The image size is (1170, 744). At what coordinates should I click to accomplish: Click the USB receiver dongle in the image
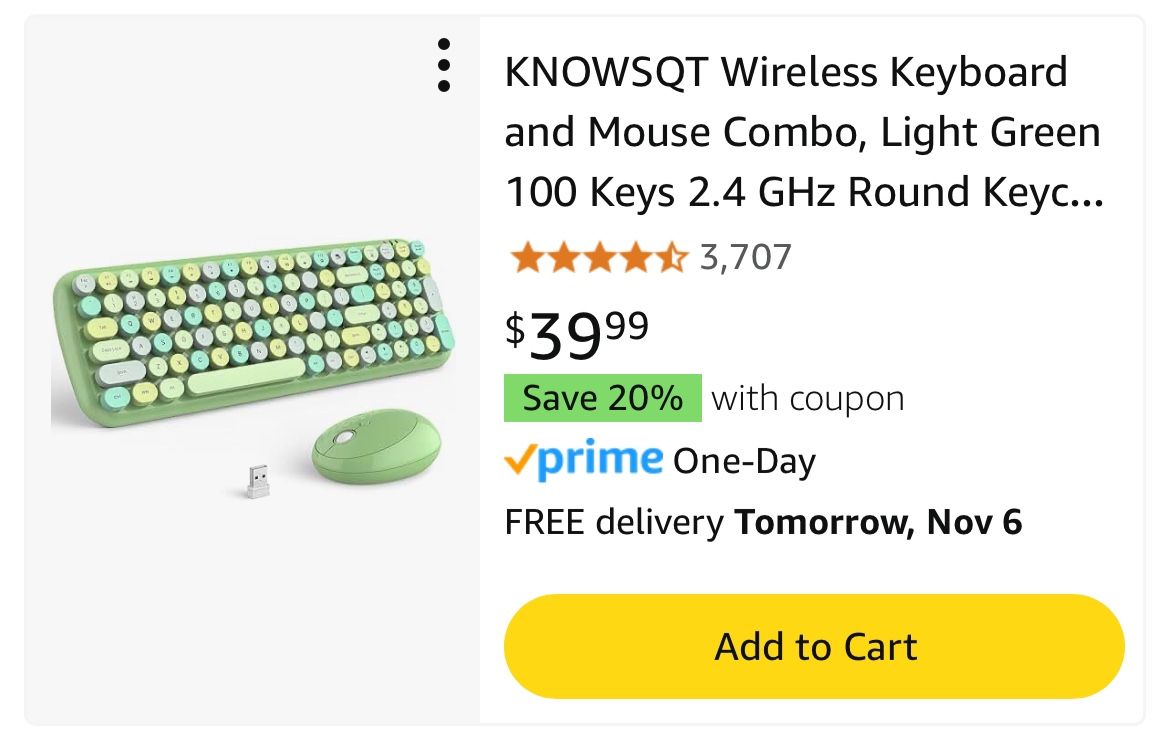(258, 480)
